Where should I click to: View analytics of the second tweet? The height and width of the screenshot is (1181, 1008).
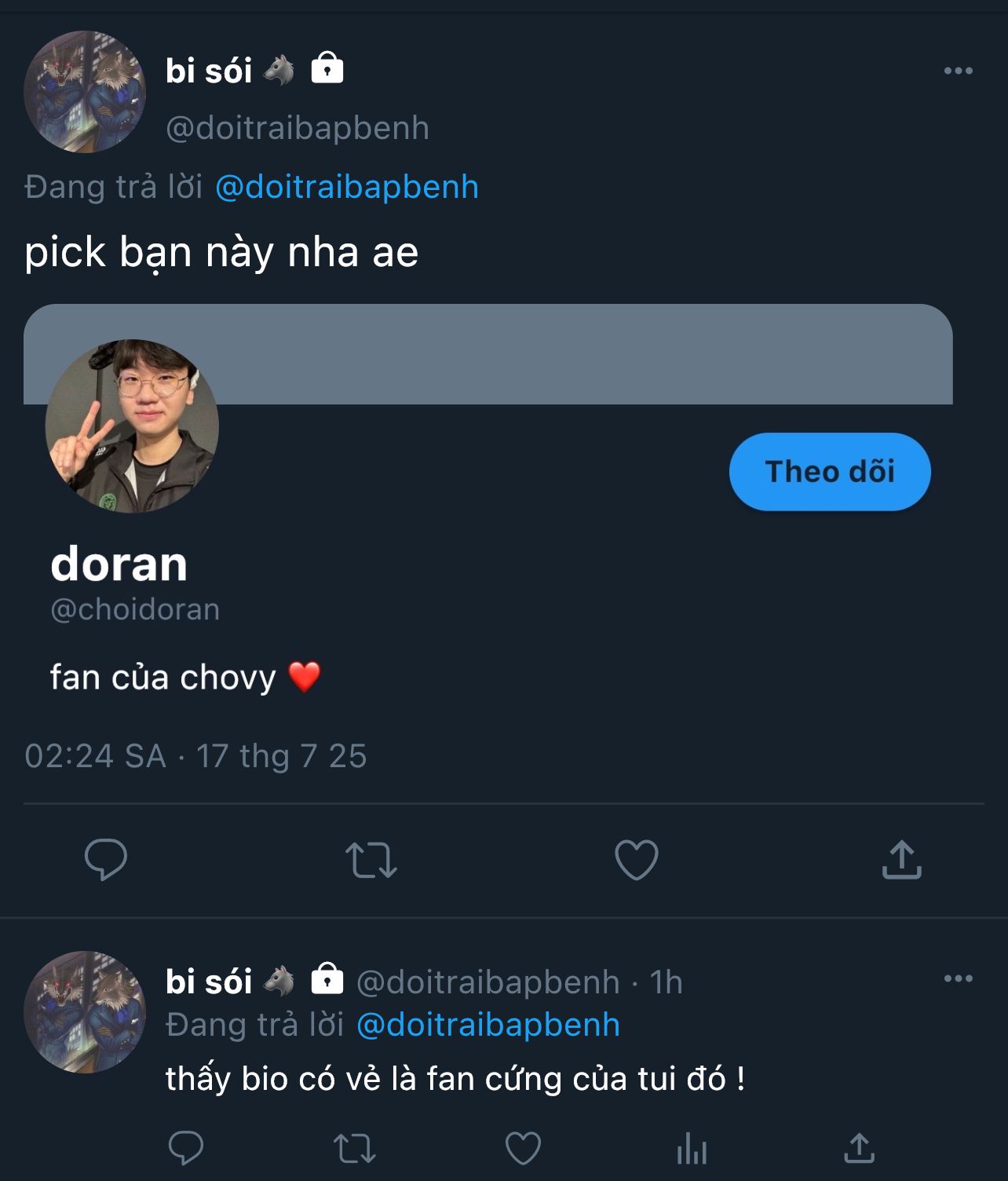692,1149
